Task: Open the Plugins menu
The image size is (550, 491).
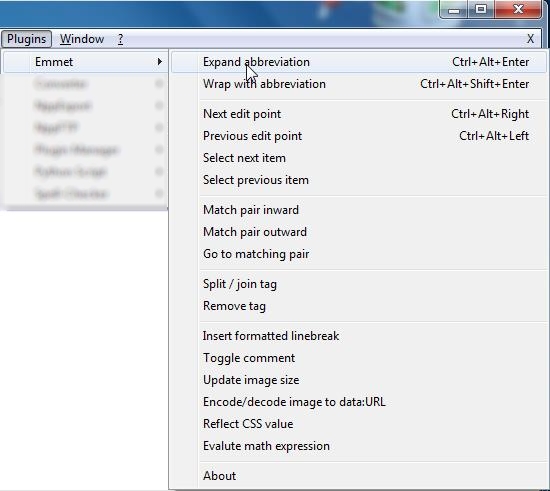Action: [26, 39]
